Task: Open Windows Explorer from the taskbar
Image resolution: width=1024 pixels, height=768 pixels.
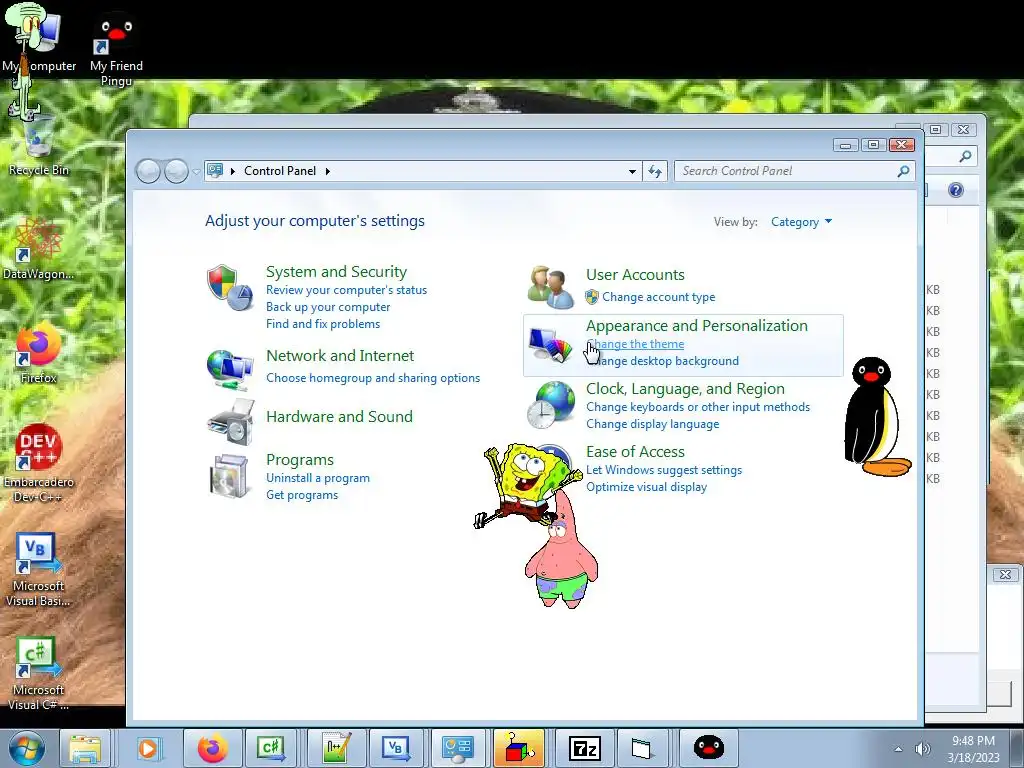Action: (85, 748)
